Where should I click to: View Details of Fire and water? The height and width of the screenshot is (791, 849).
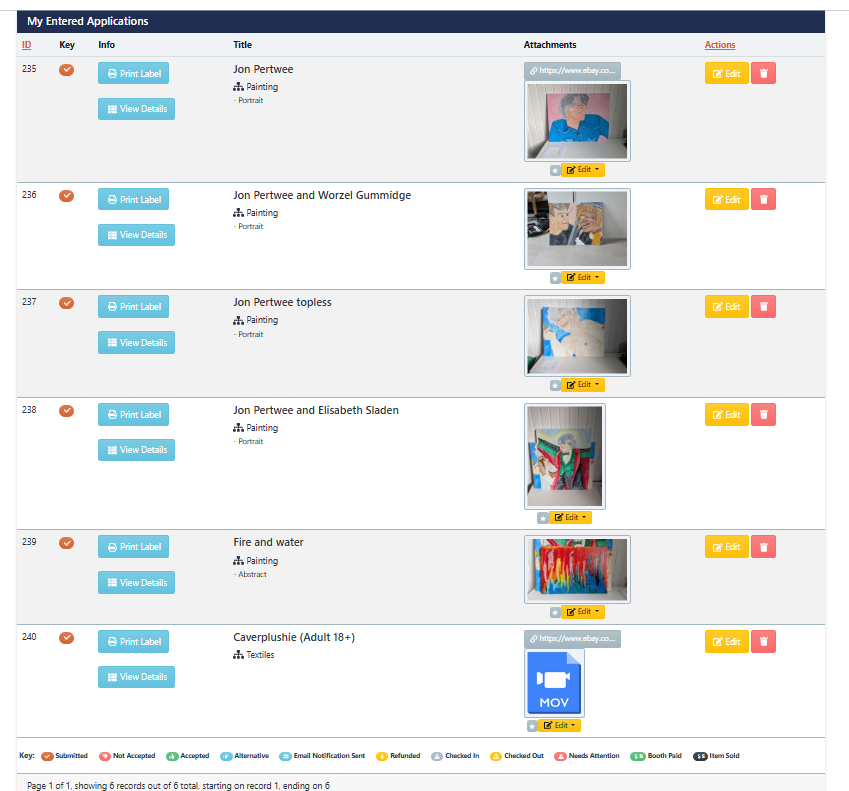coord(136,583)
